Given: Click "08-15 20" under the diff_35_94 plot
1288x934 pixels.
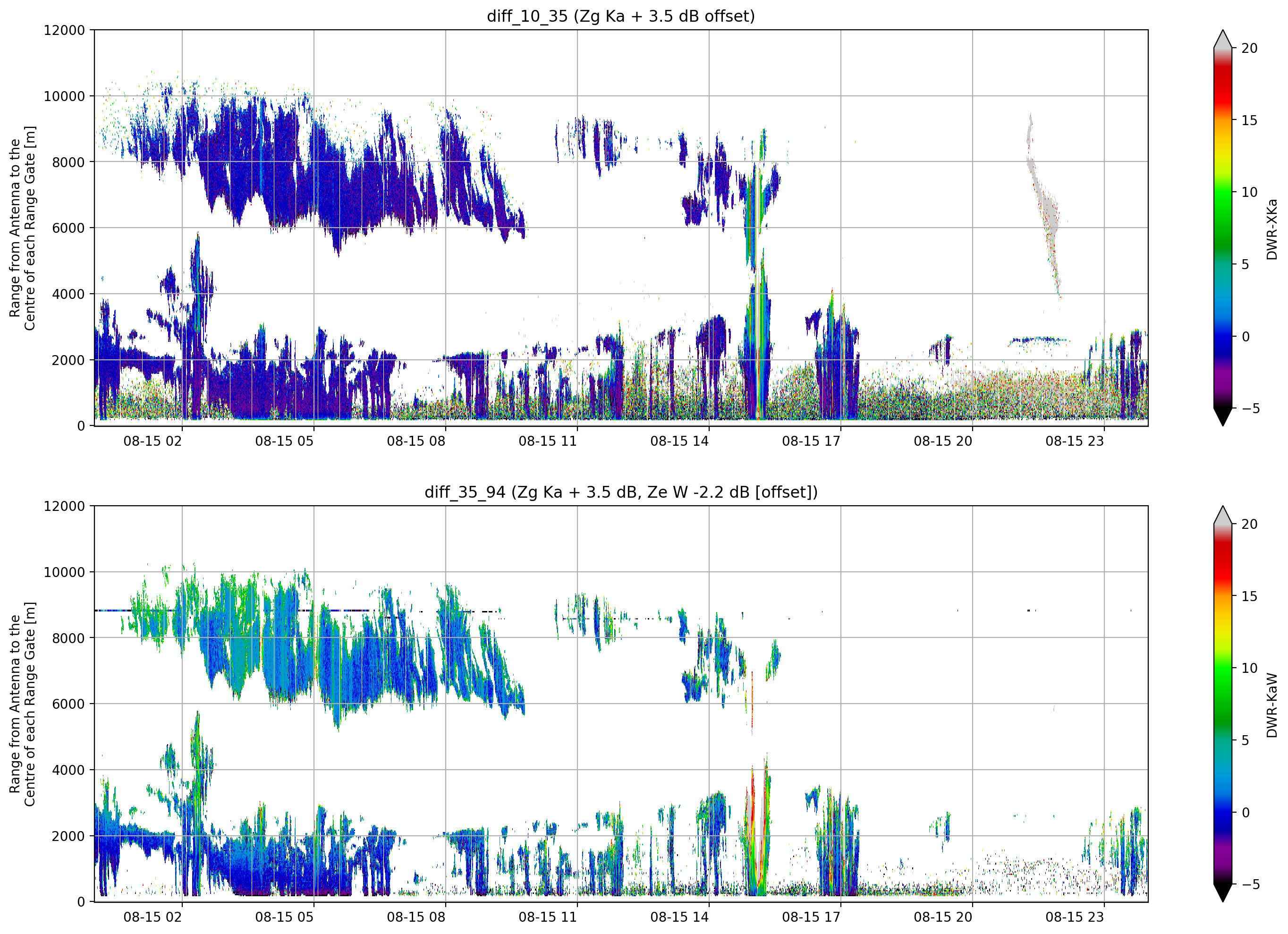Looking at the screenshot, I should click(x=943, y=917).
